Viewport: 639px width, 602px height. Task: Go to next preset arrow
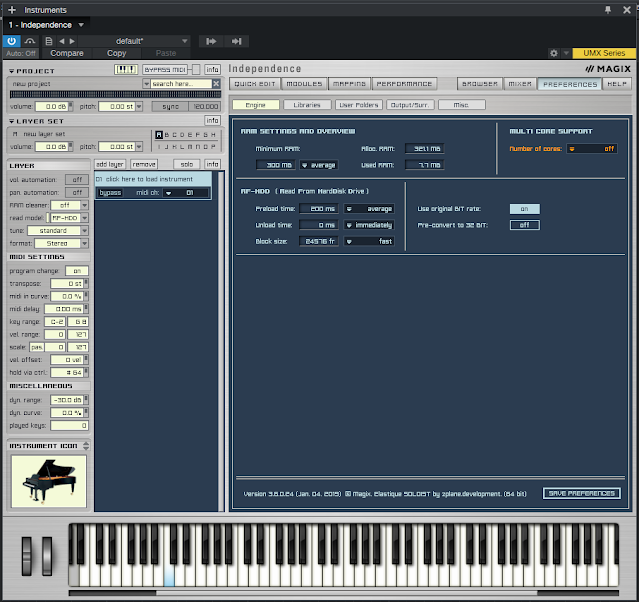click(72, 41)
